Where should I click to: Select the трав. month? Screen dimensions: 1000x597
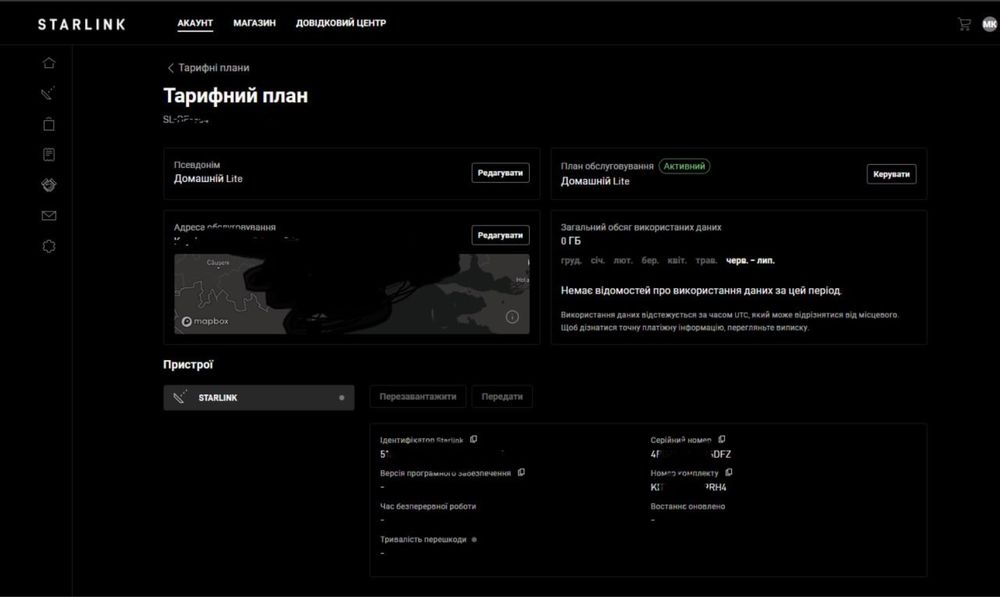coord(706,260)
